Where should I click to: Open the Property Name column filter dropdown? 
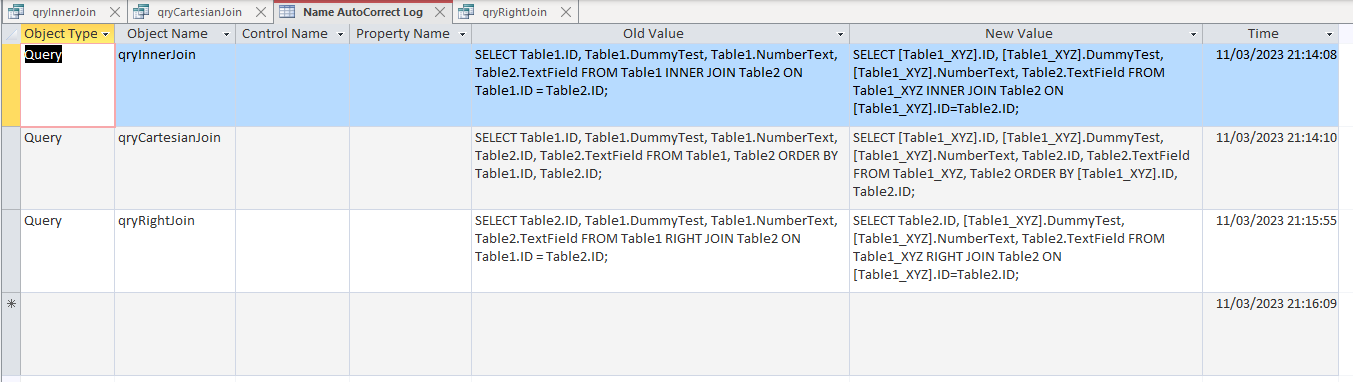(x=461, y=34)
